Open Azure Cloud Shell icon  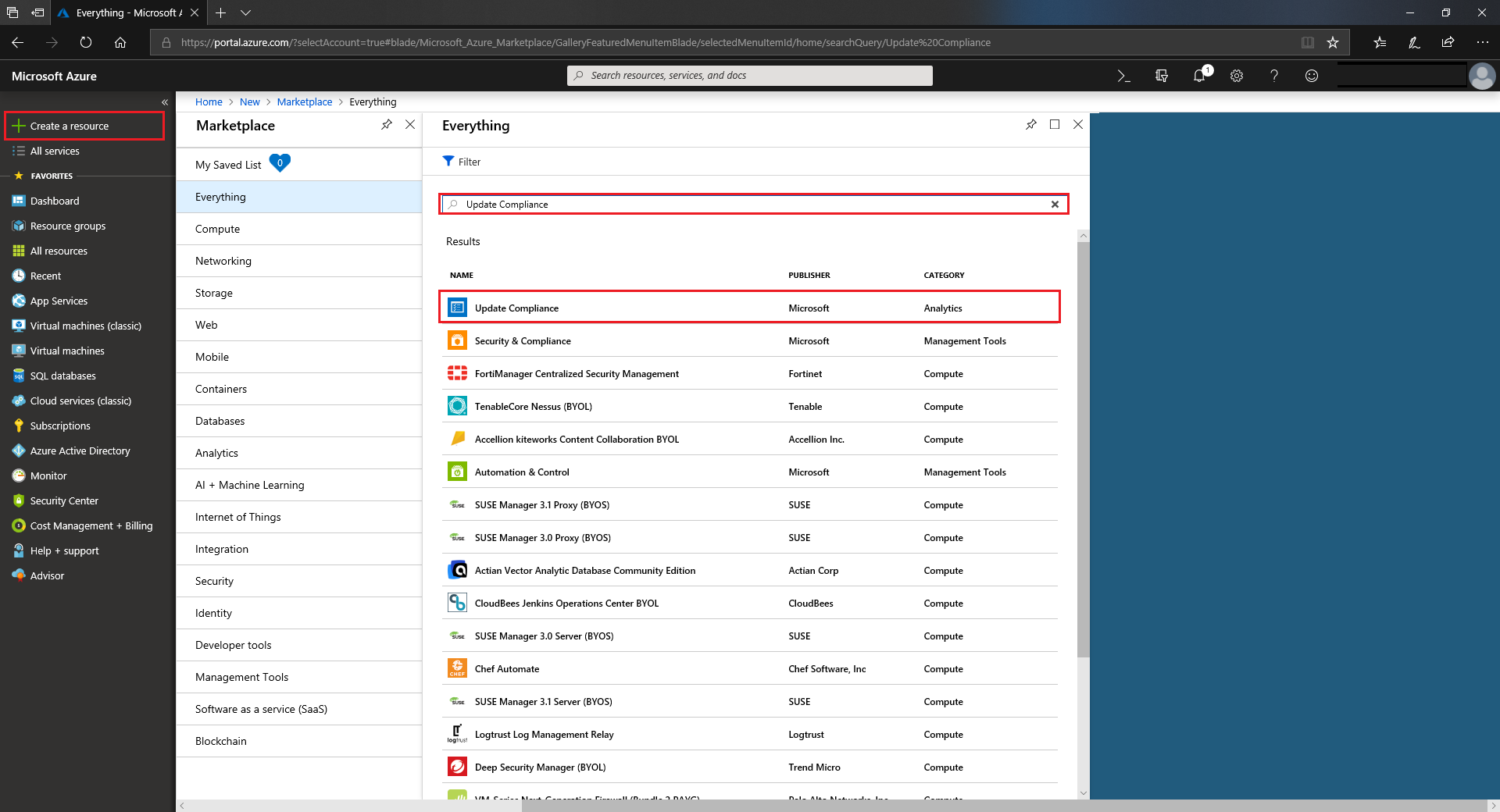1123,76
